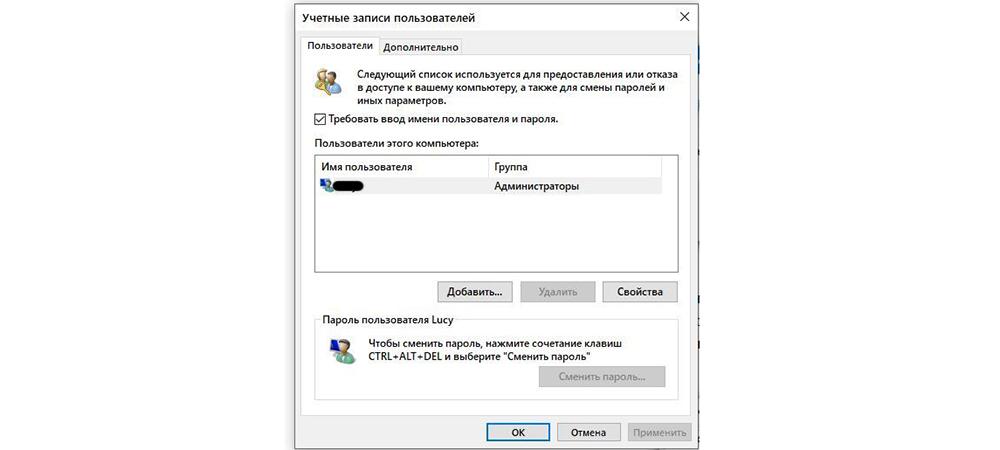Click the empty area of the users list
This screenshot has width=1000, height=450.
(x=496, y=233)
